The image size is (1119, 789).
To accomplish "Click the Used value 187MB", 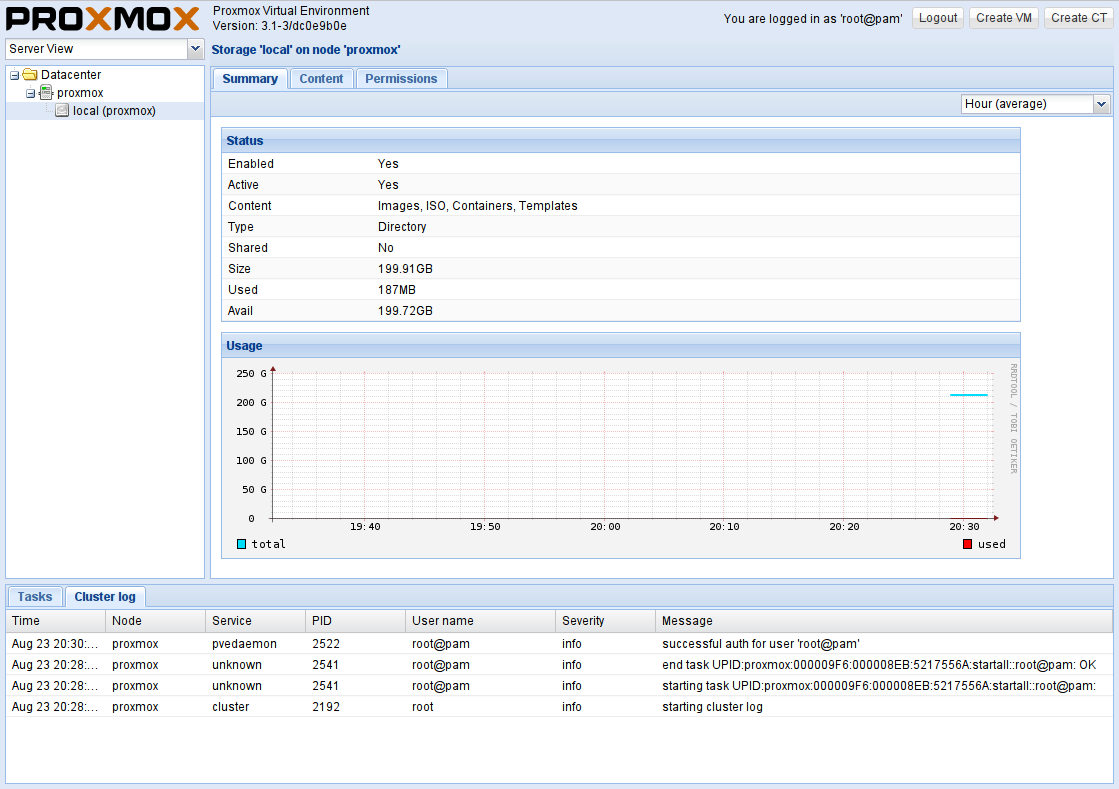I will point(397,290).
